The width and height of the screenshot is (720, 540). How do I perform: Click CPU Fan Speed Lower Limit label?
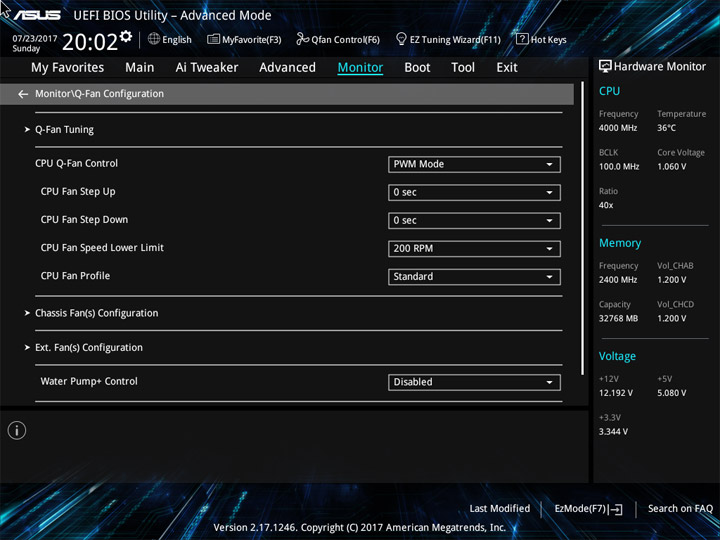click(x=102, y=248)
